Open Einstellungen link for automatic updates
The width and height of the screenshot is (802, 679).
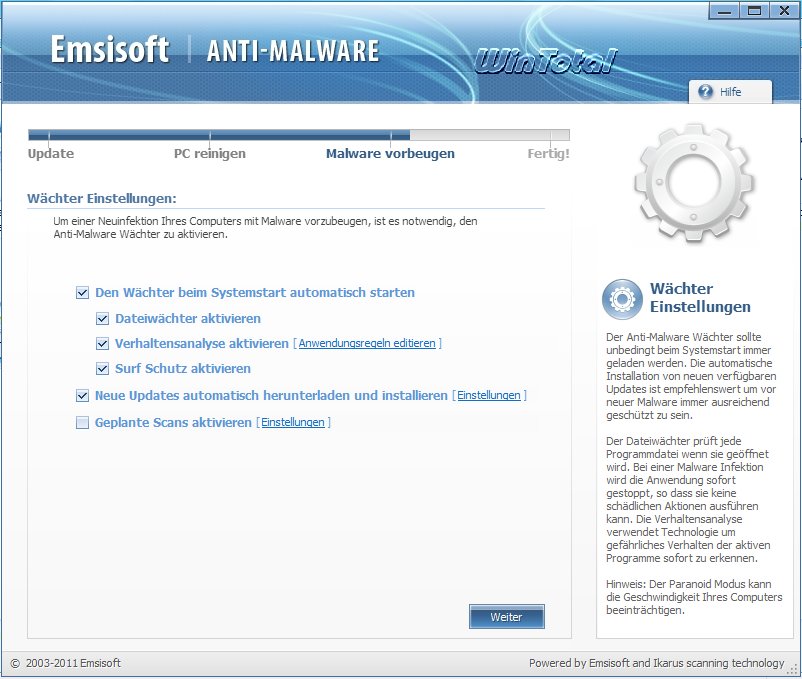[488, 395]
